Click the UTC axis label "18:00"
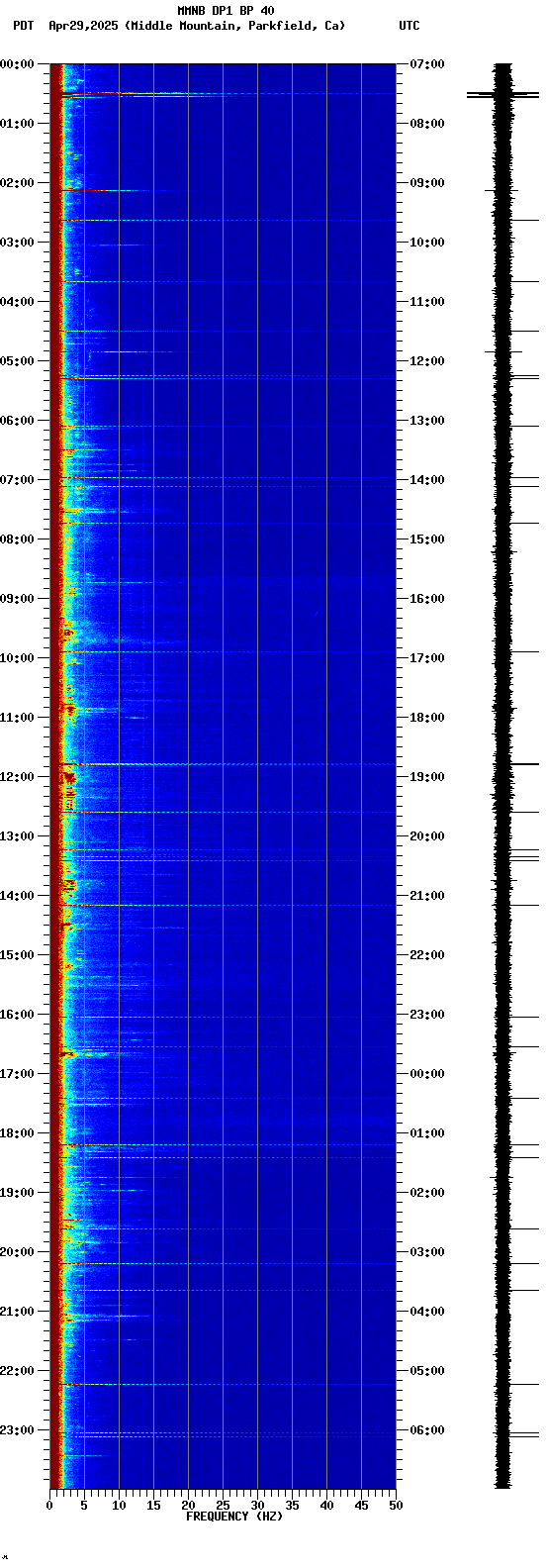 pos(426,718)
